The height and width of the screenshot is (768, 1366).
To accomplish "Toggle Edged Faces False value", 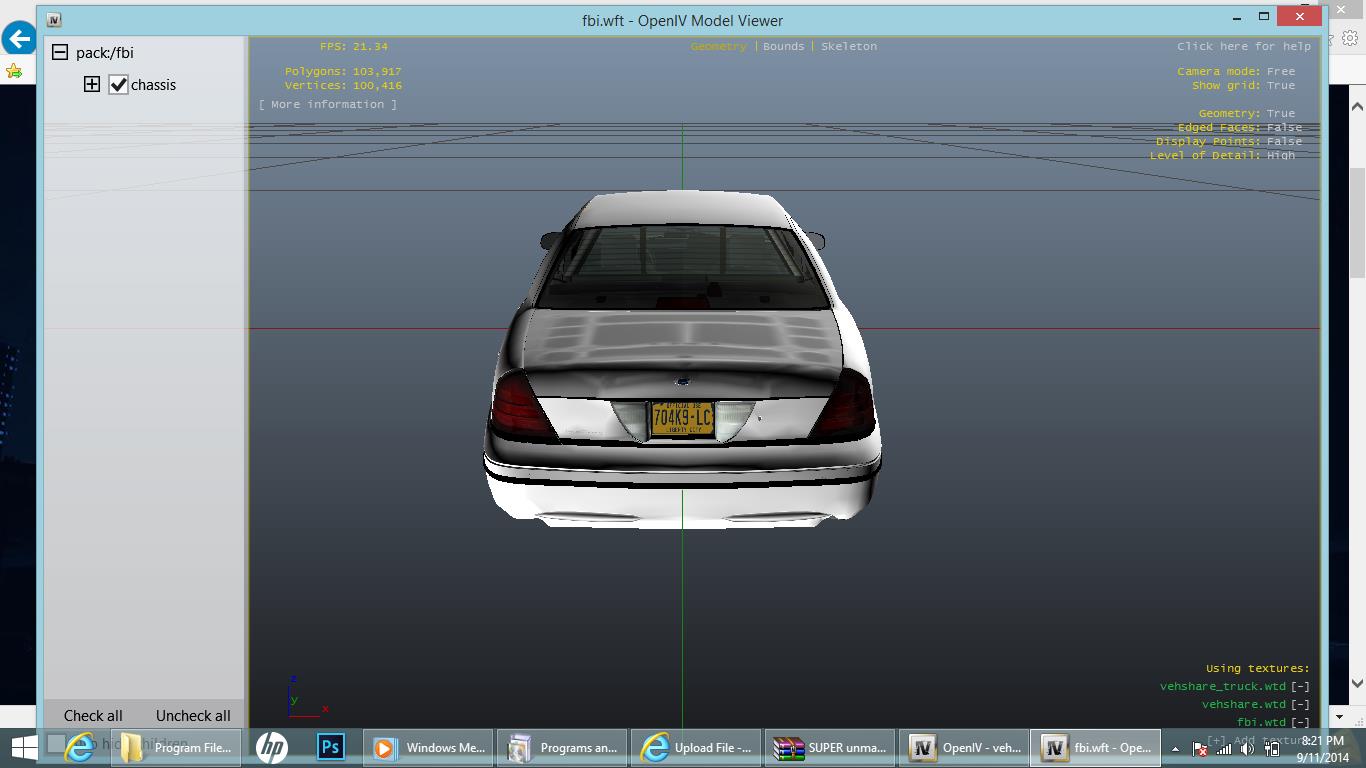I will [x=1284, y=128].
